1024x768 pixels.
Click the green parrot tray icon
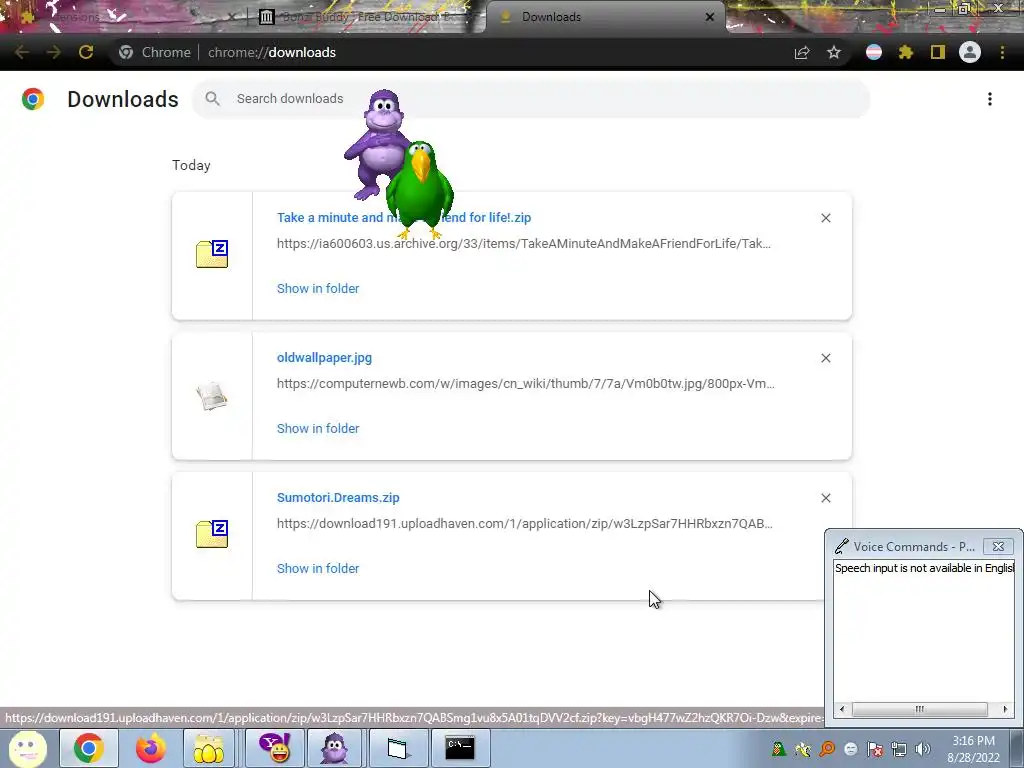click(x=778, y=749)
